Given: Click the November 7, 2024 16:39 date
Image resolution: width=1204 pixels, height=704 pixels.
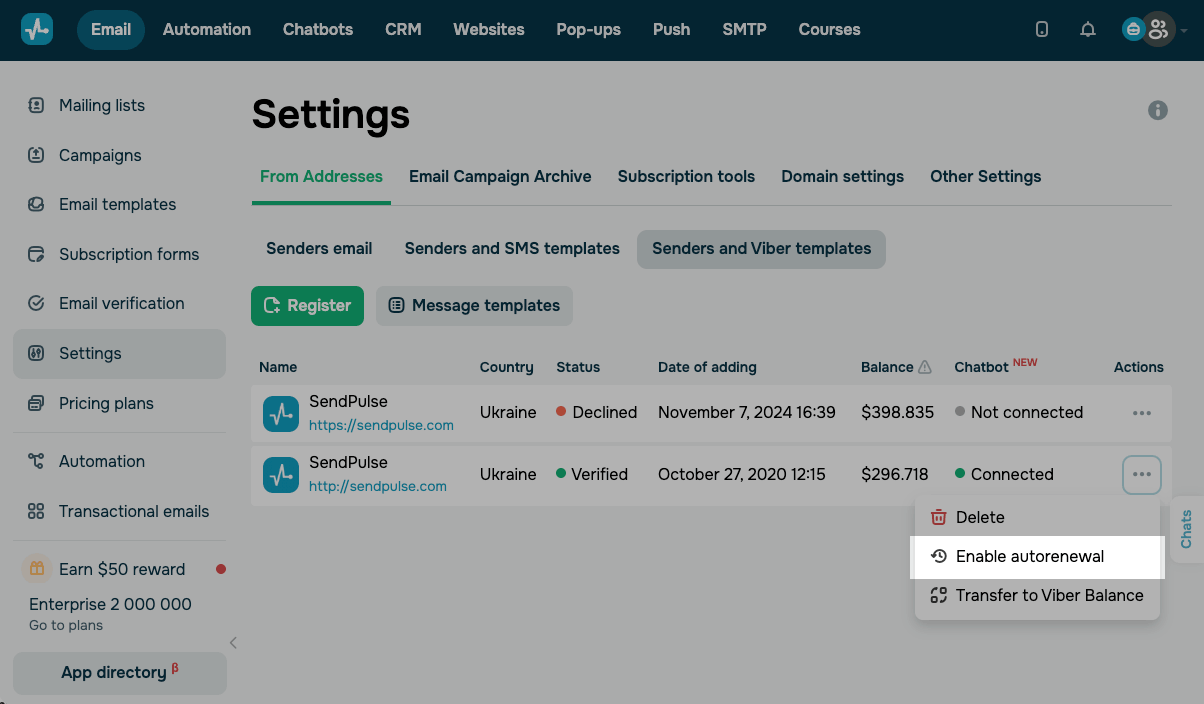Looking at the screenshot, I should coord(747,413).
